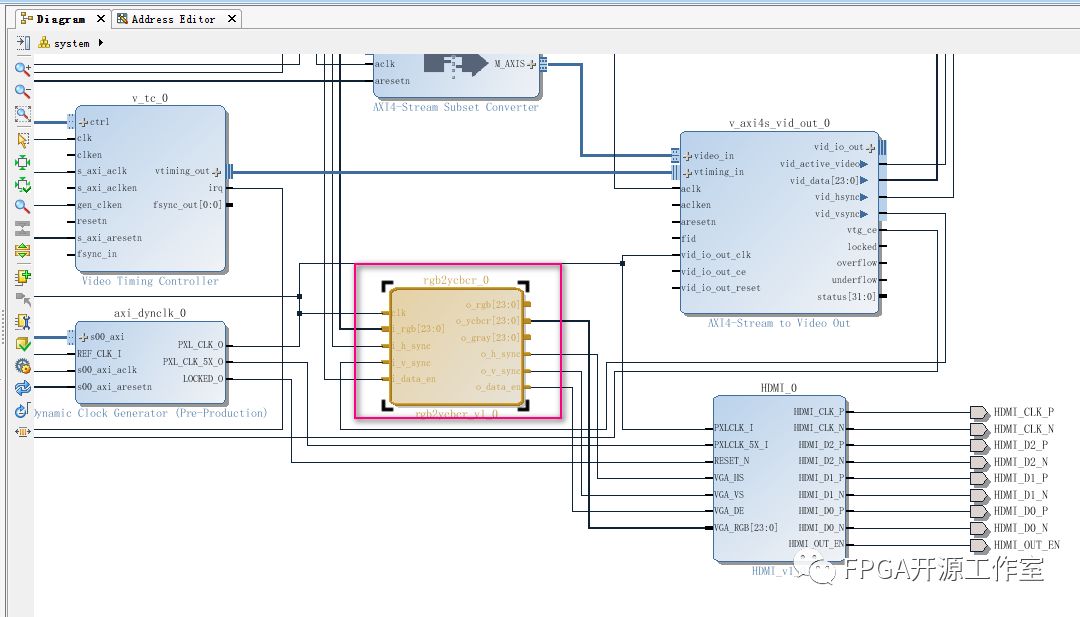The height and width of the screenshot is (617, 1080).
Task: Click the Add IP toolbar icon
Action: (x=22, y=276)
